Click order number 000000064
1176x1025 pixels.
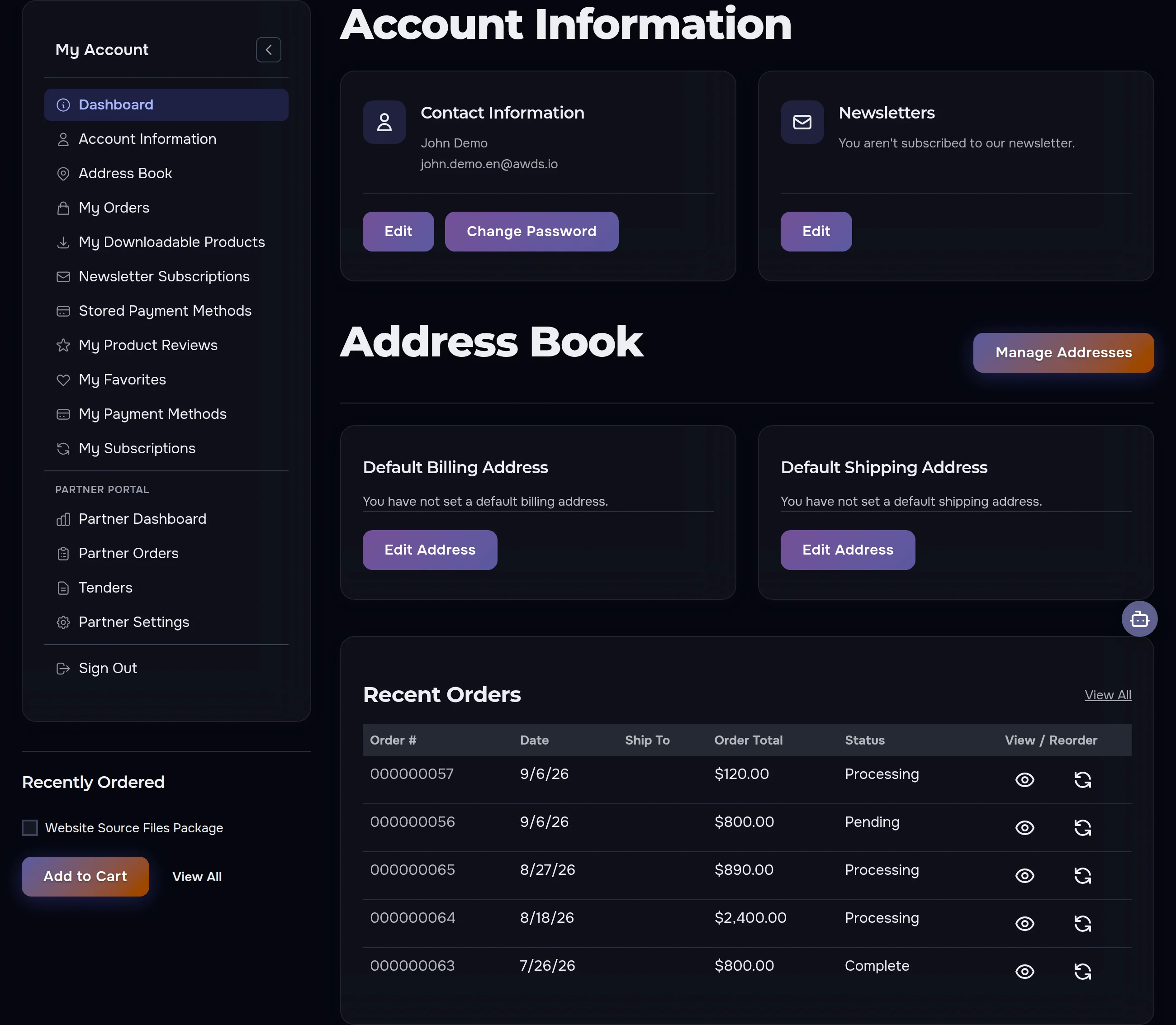click(413, 918)
